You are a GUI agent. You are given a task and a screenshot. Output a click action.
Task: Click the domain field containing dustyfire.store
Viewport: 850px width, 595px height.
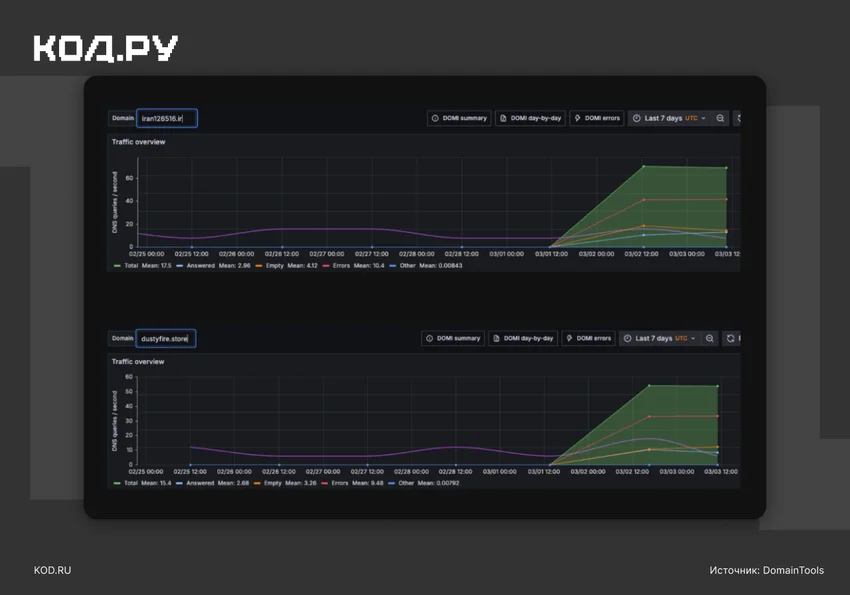(166, 339)
